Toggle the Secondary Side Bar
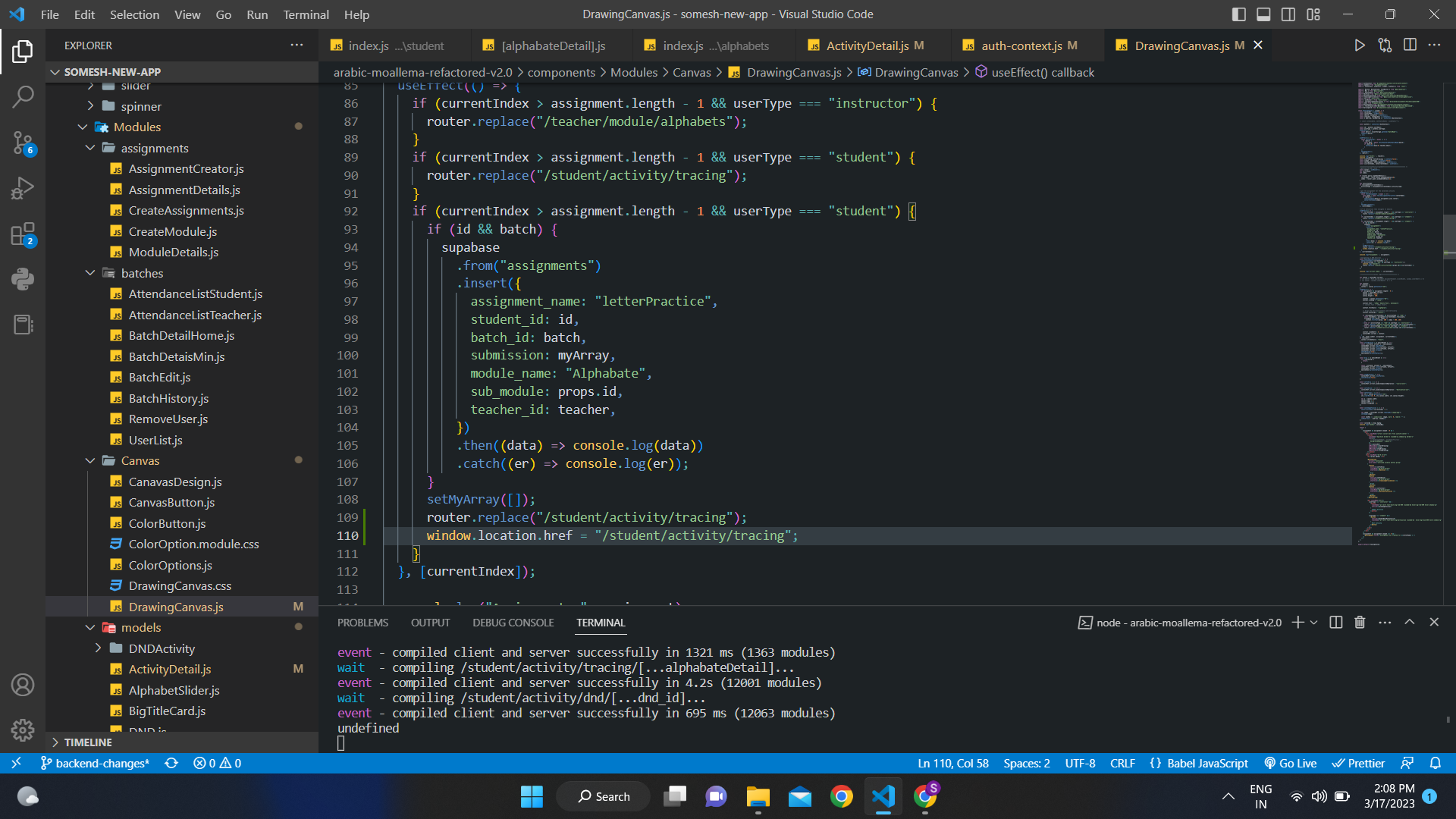This screenshot has width=1456, height=819. point(1288,14)
